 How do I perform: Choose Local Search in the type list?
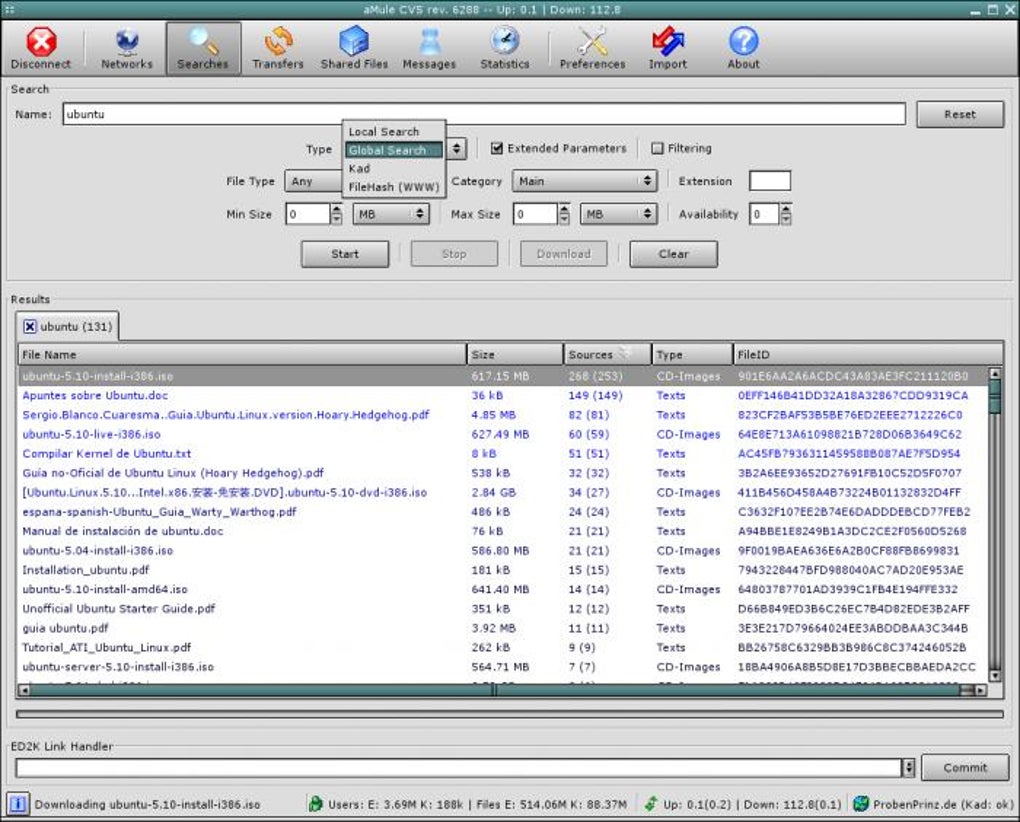pos(383,131)
